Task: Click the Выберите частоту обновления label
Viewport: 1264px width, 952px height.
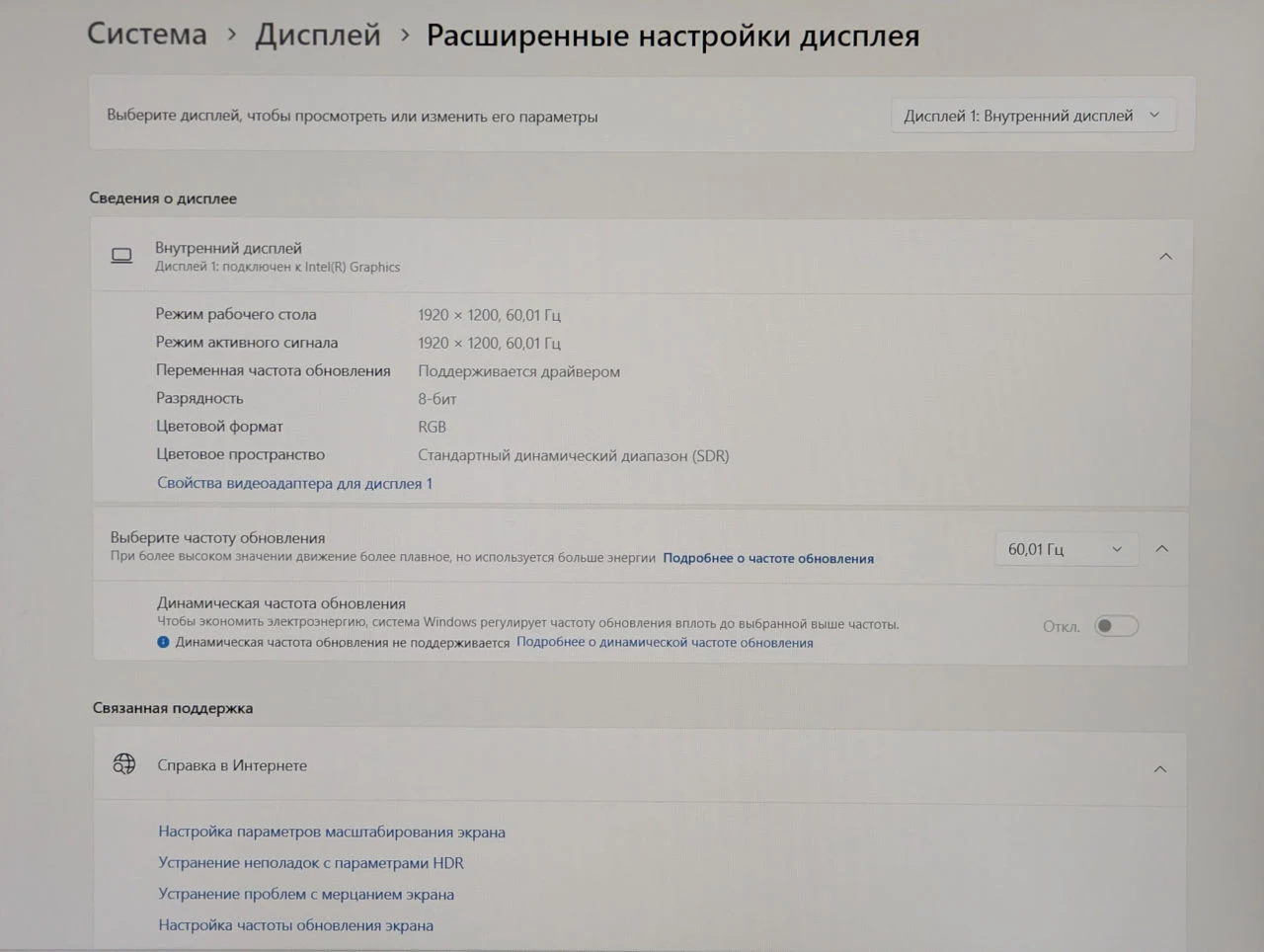Action: 217,538
